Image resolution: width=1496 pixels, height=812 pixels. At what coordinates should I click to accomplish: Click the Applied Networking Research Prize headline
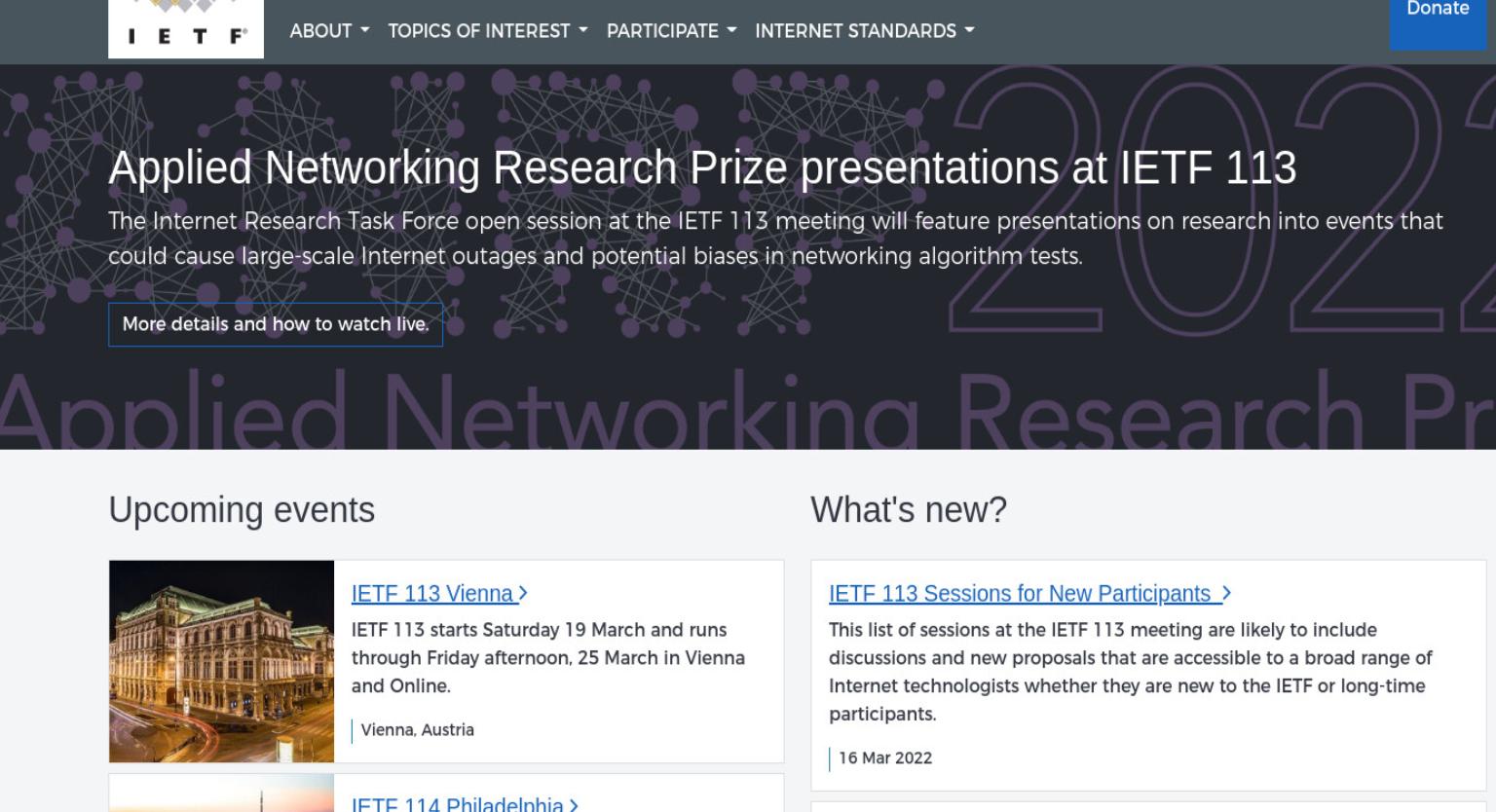[x=702, y=167]
